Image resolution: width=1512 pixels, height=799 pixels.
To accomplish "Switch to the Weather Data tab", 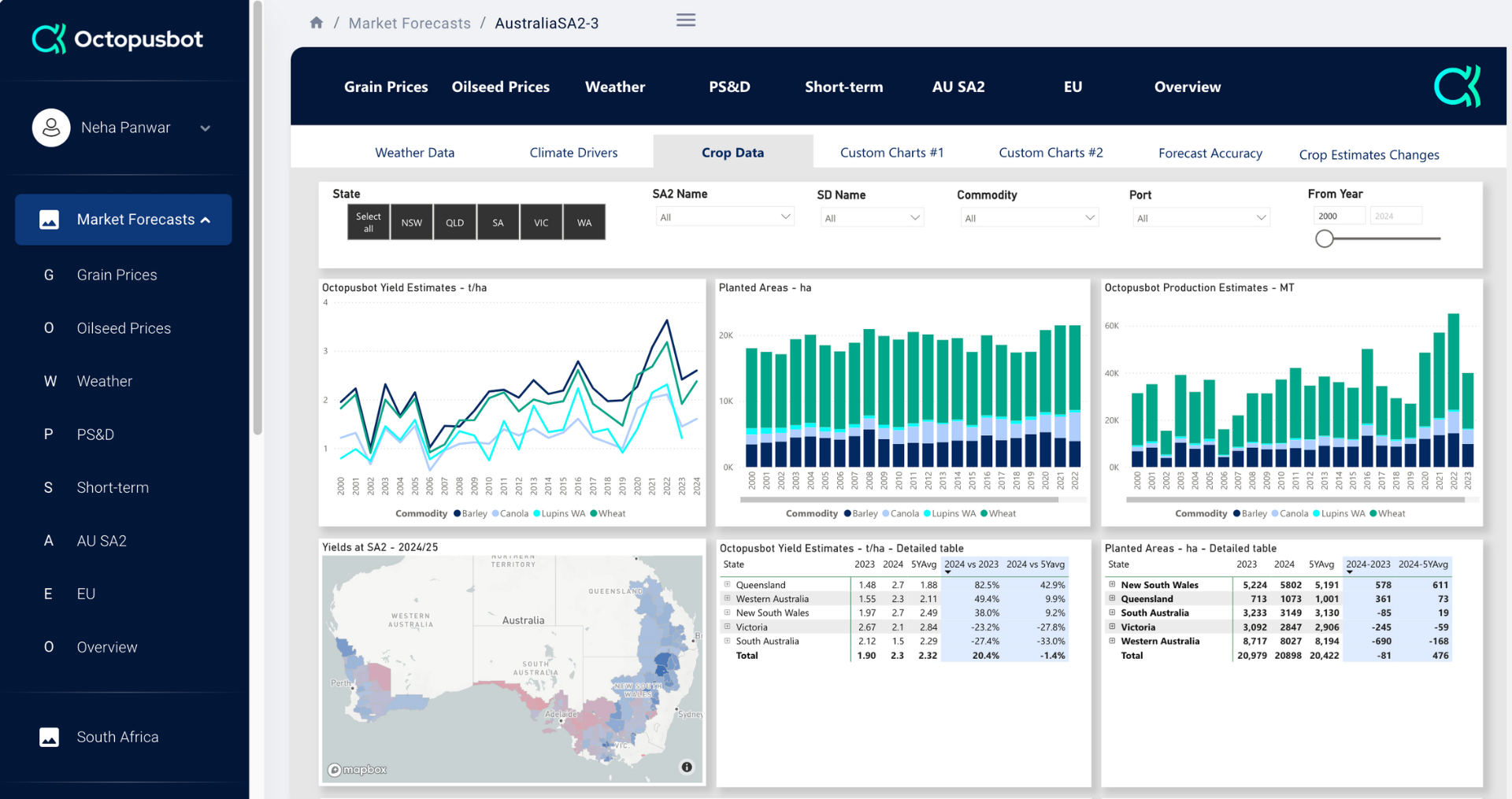I will tap(415, 153).
